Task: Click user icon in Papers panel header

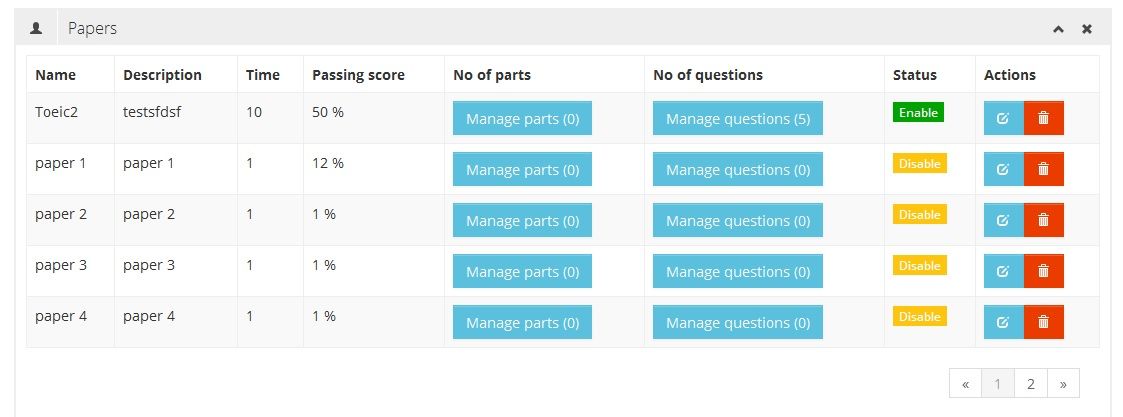Action: 37,29
